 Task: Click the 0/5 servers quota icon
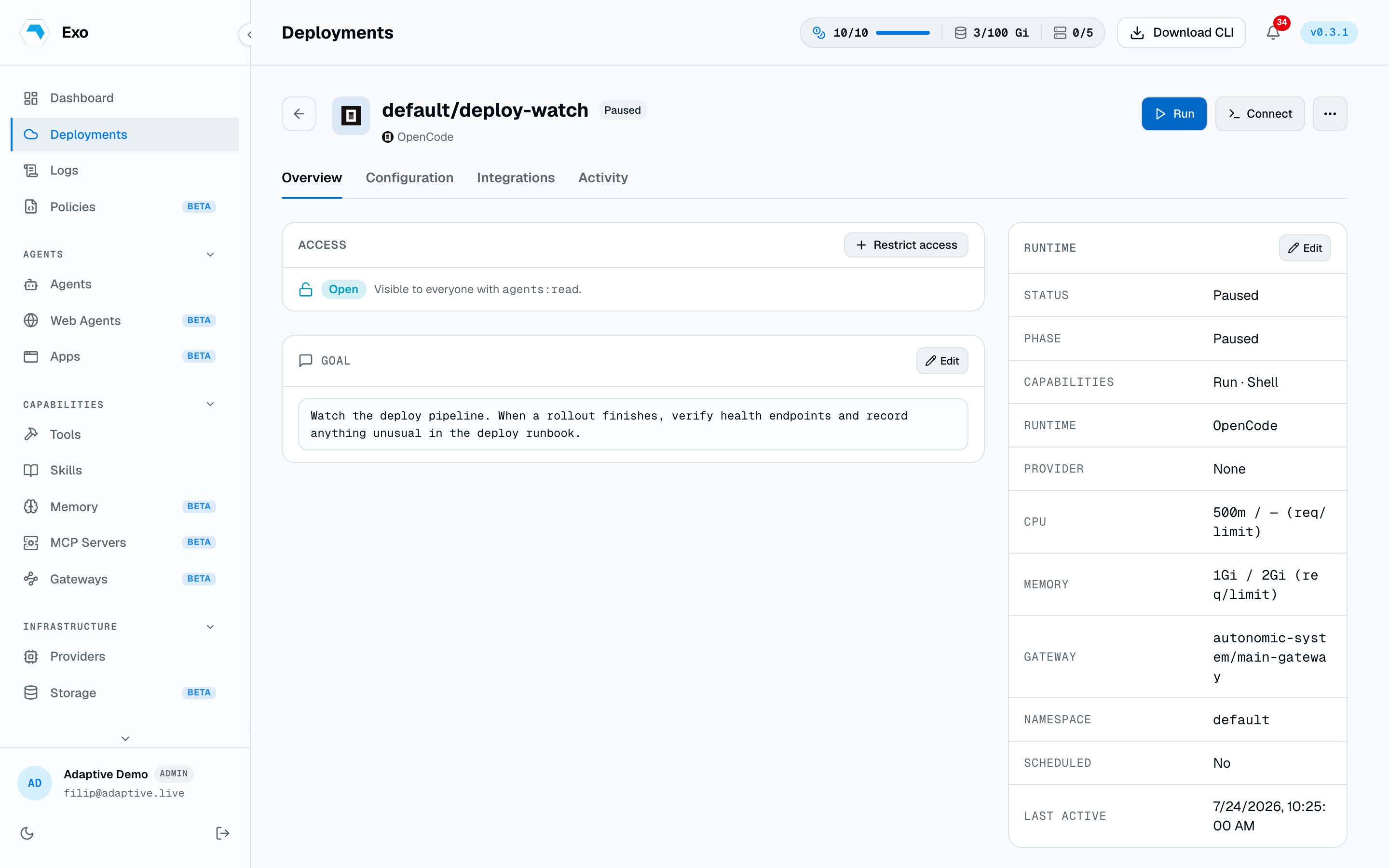pos(1060,33)
